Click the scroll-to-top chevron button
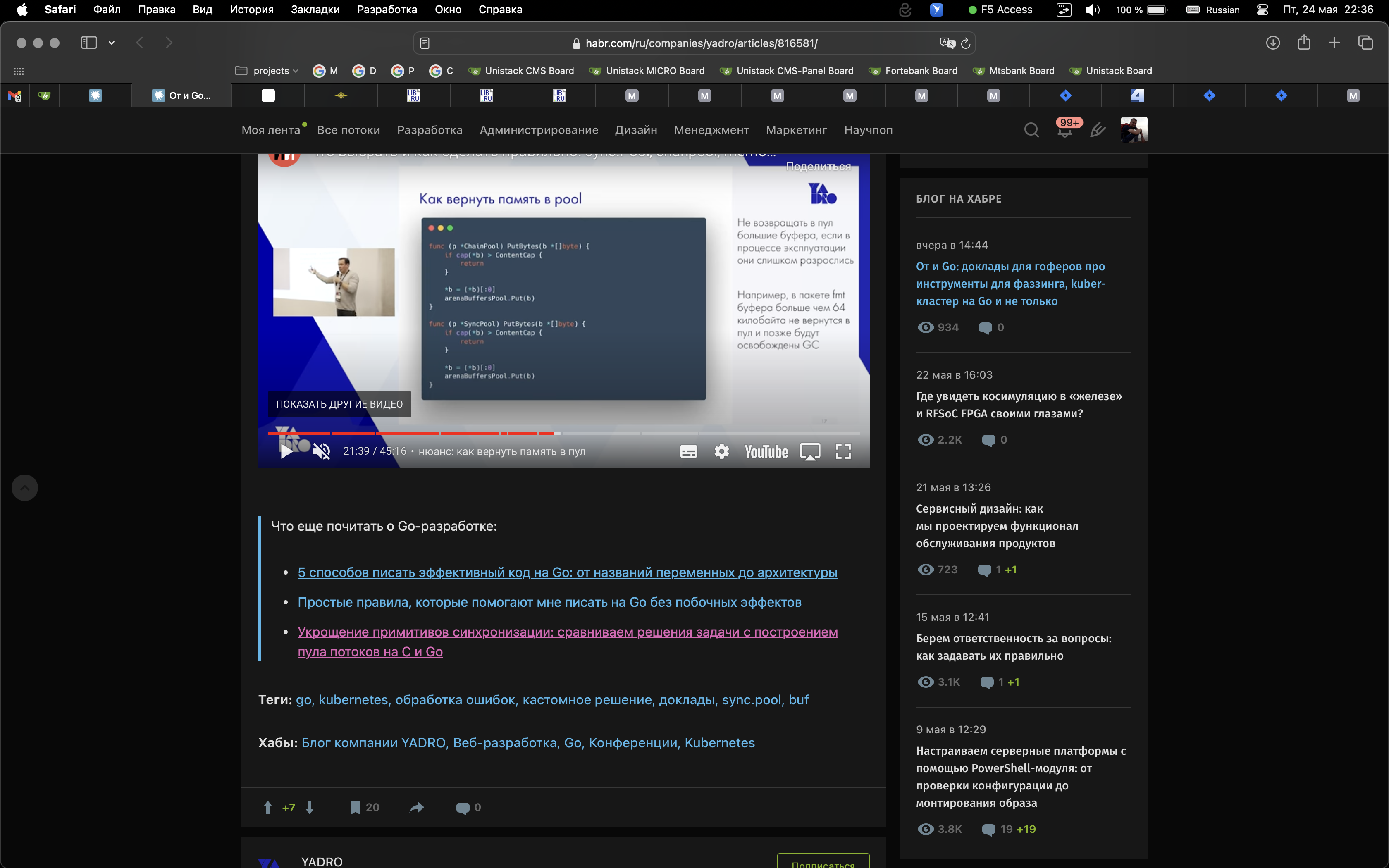The height and width of the screenshot is (868, 1389). (25, 488)
